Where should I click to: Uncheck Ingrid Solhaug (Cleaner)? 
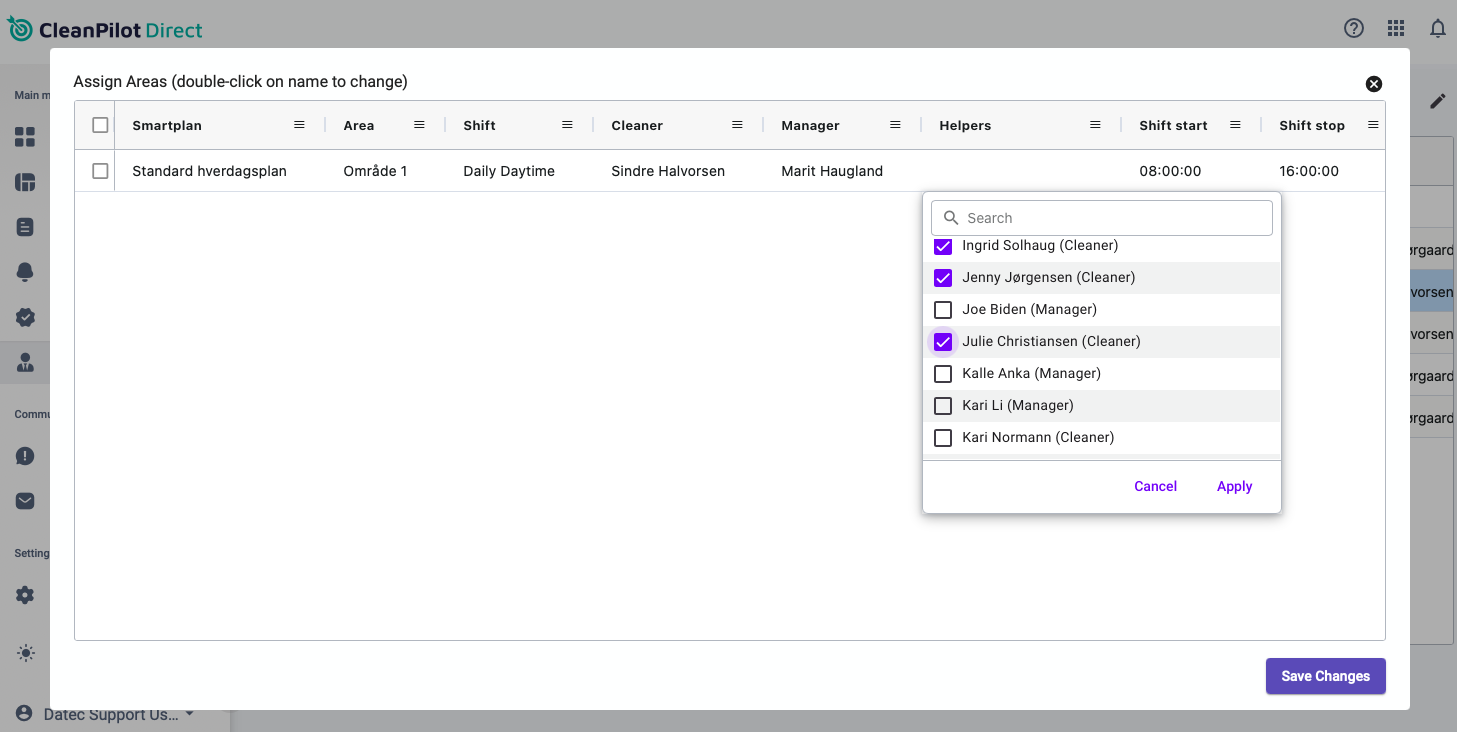[x=943, y=246]
